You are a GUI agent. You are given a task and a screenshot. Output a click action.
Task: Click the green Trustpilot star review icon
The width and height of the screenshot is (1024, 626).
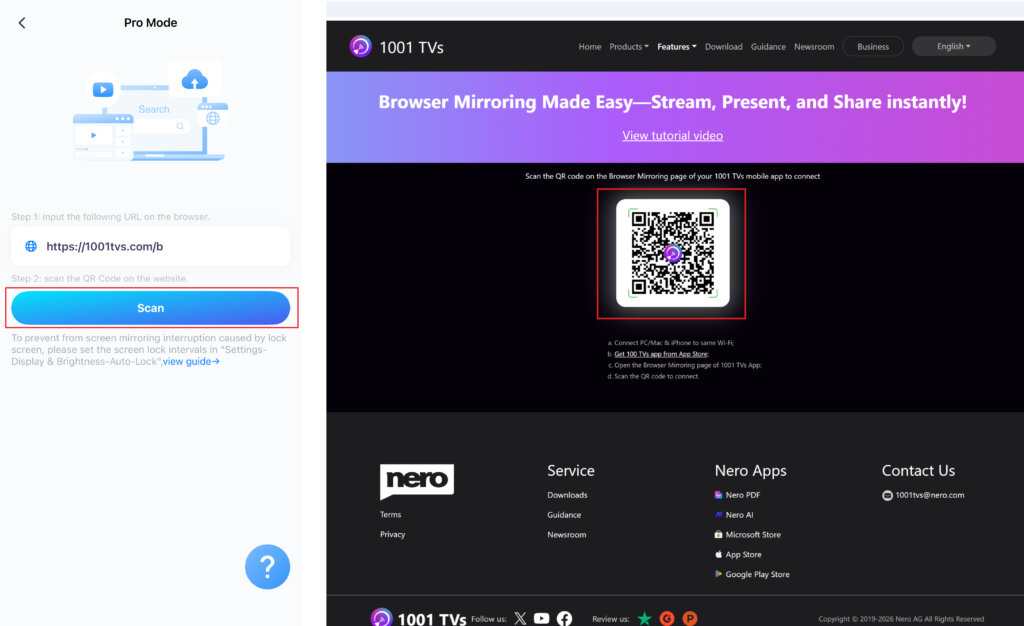[x=645, y=618]
